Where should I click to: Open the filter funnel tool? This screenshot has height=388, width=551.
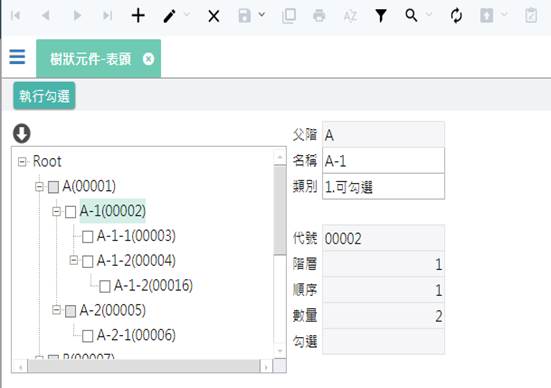point(381,16)
